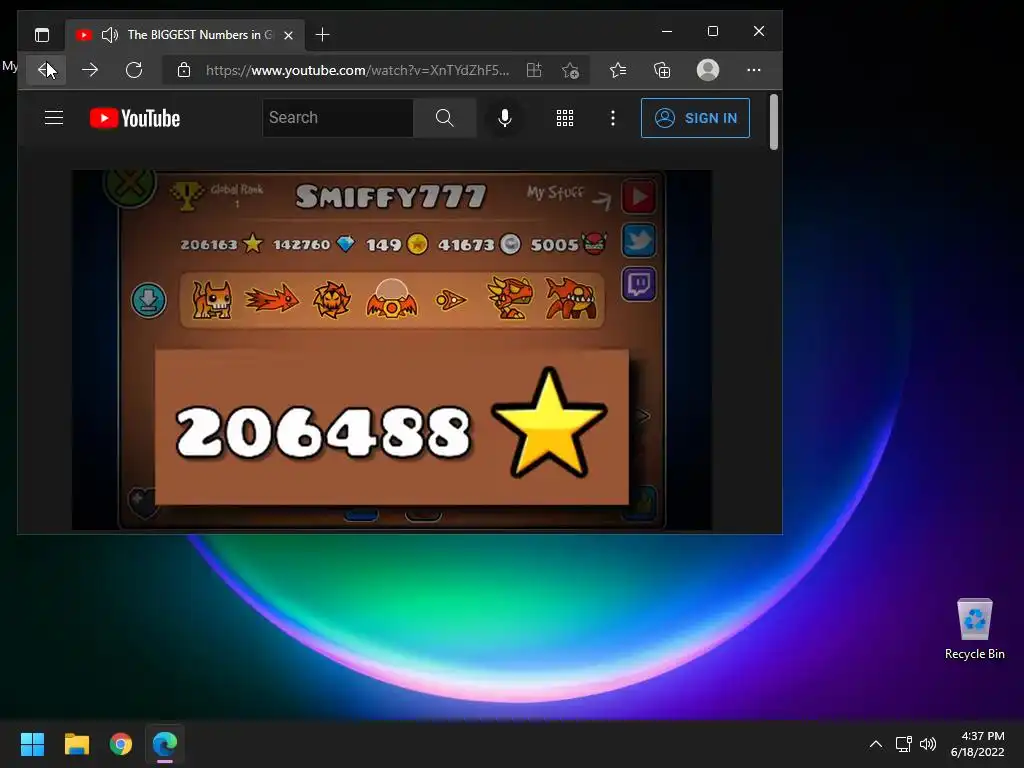Viewport: 1024px width, 768px height.
Task: Go forward in Edge browser
Action: point(89,70)
